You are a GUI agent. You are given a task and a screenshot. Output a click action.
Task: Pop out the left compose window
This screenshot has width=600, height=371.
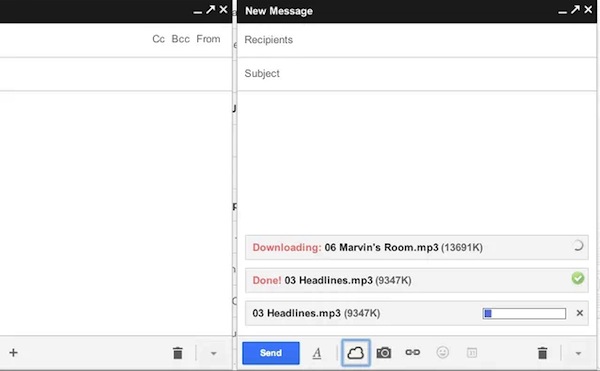[x=210, y=10]
